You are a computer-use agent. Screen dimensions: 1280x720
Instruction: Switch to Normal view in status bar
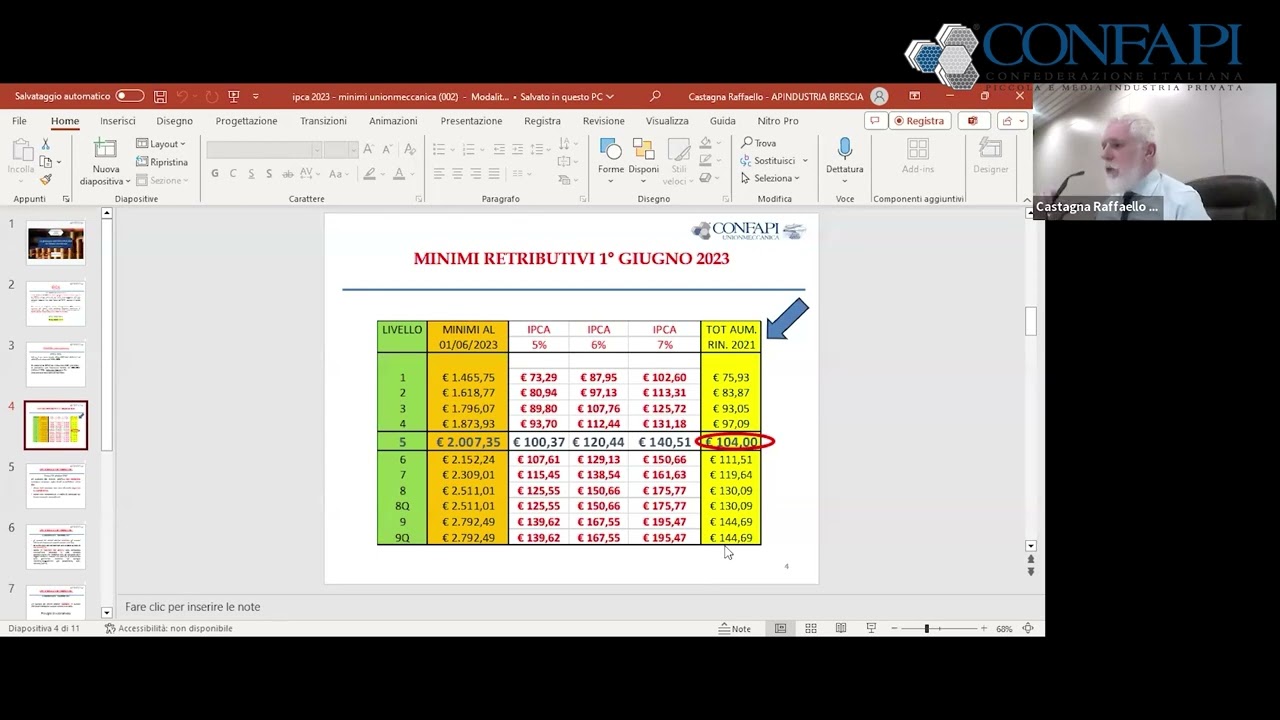tap(781, 628)
